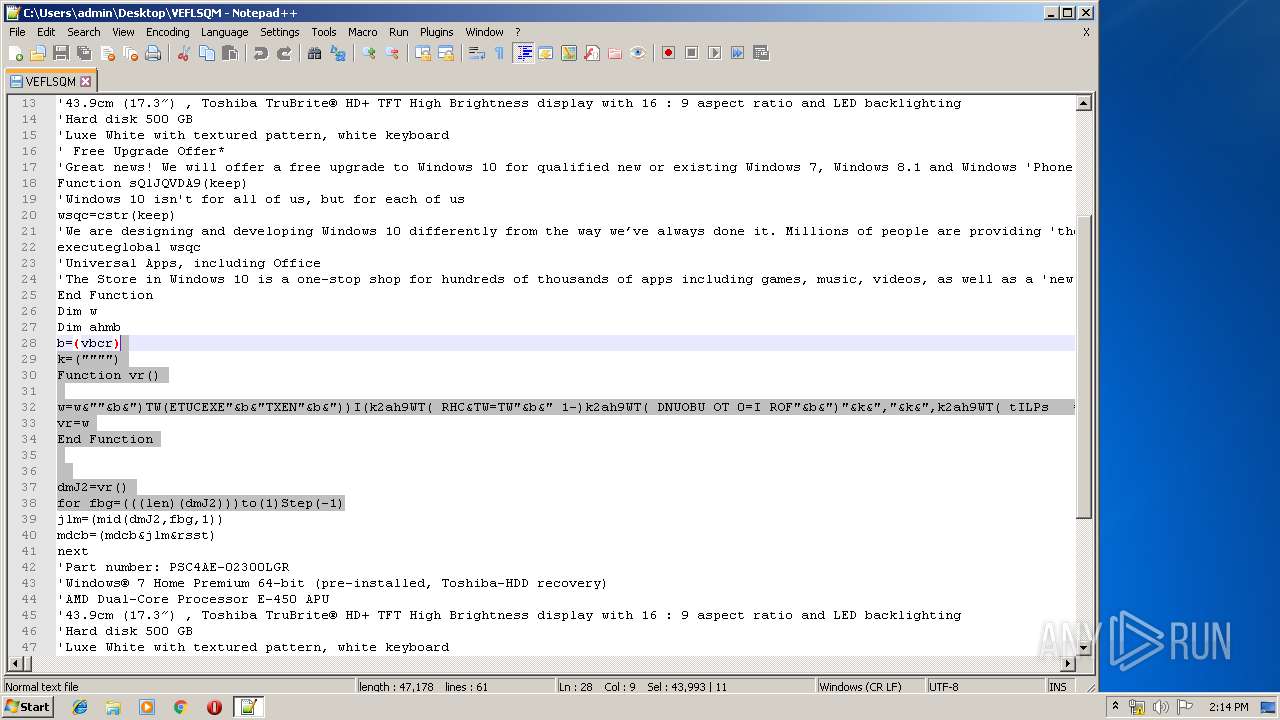Print the document with the Print icon

[153, 53]
